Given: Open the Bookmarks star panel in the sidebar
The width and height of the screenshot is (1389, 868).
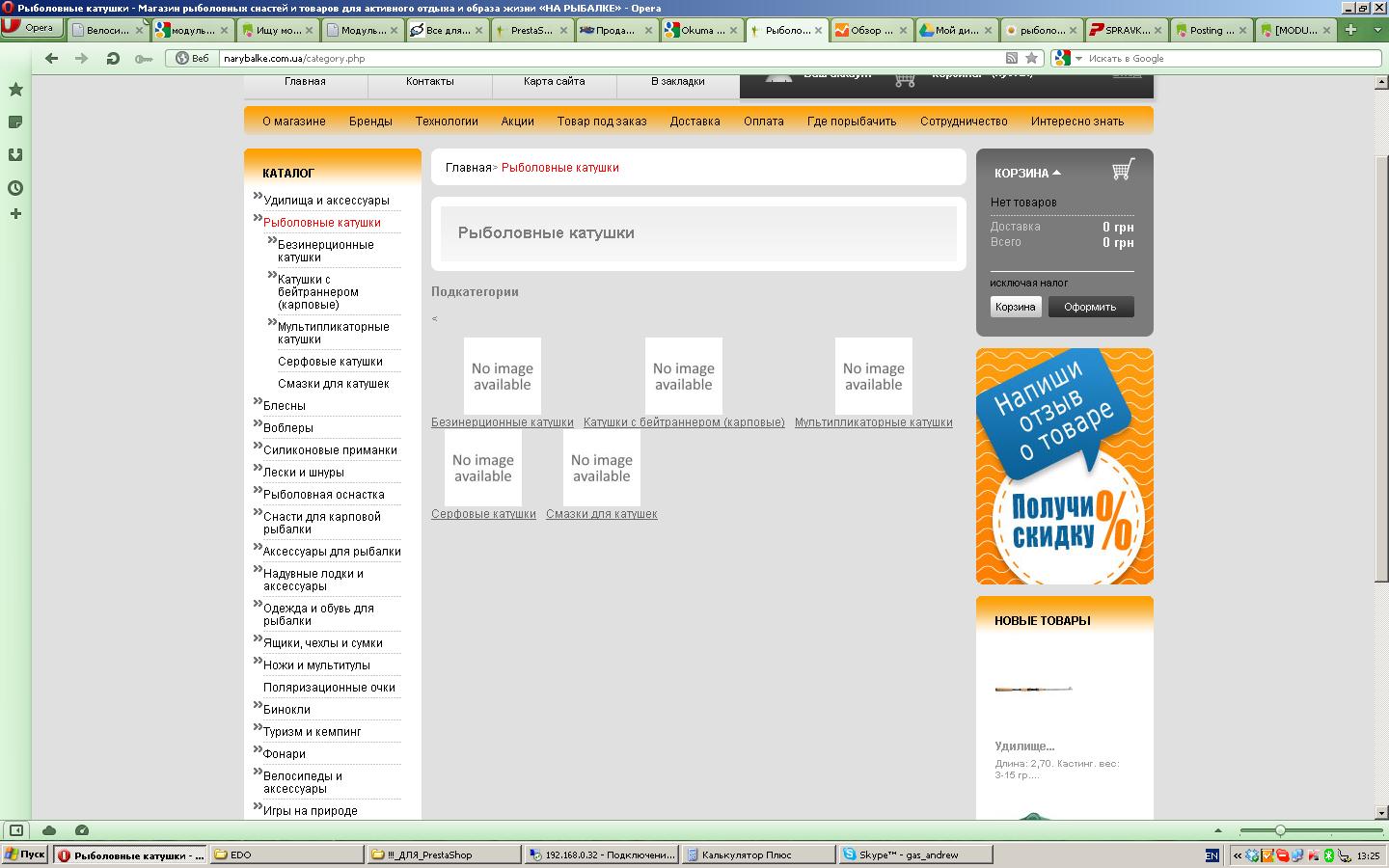Looking at the screenshot, I should click(15, 90).
